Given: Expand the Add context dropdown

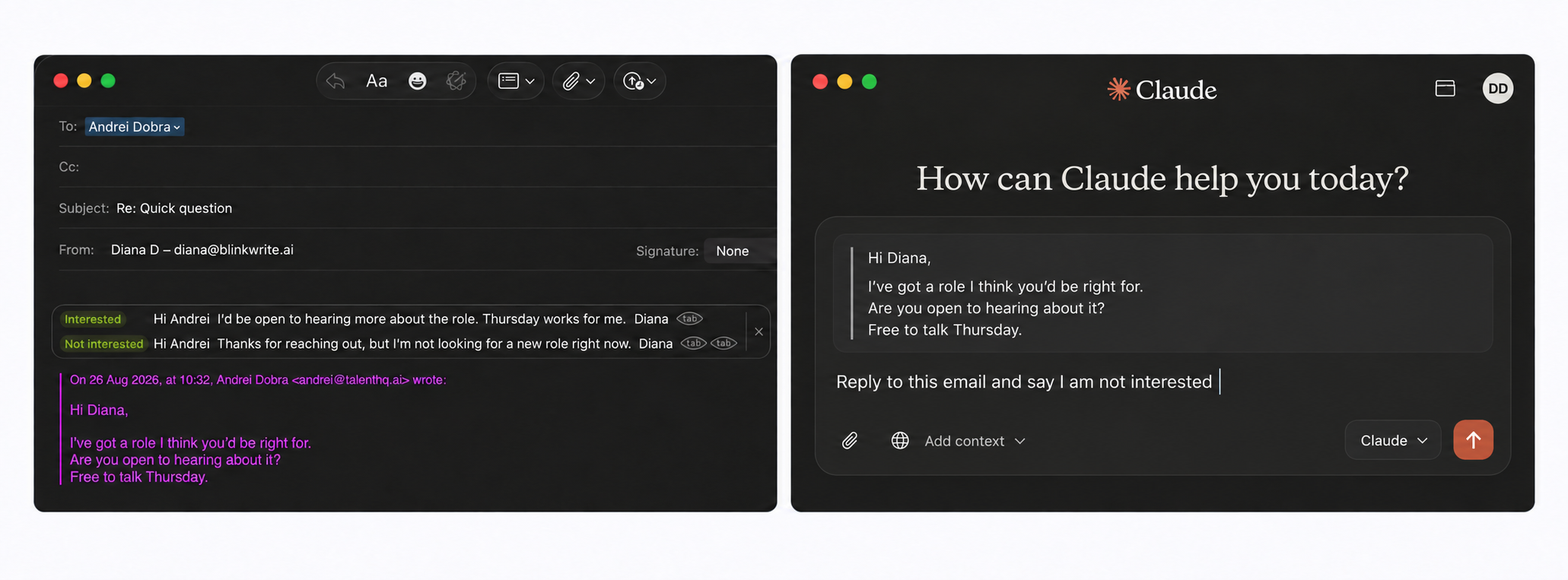Looking at the screenshot, I should (x=975, y=441).
